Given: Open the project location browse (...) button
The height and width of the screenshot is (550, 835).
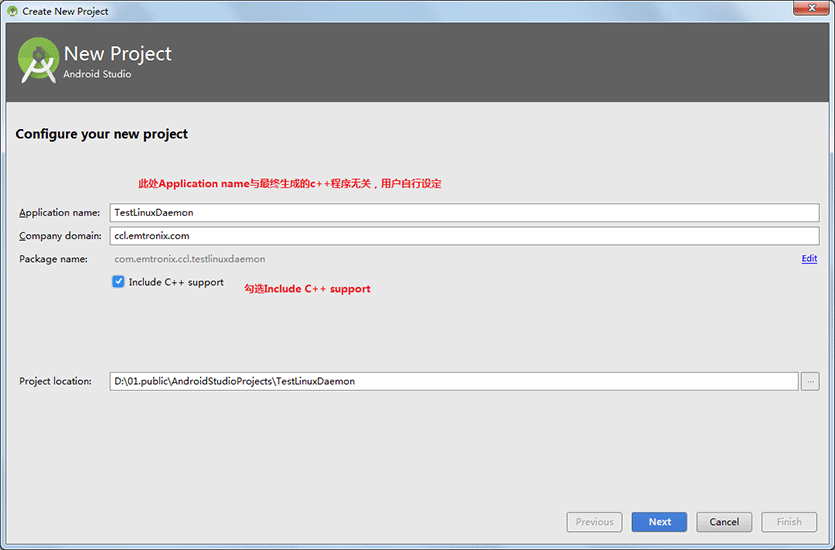Looking at the screenshot, I should point(810,381).
